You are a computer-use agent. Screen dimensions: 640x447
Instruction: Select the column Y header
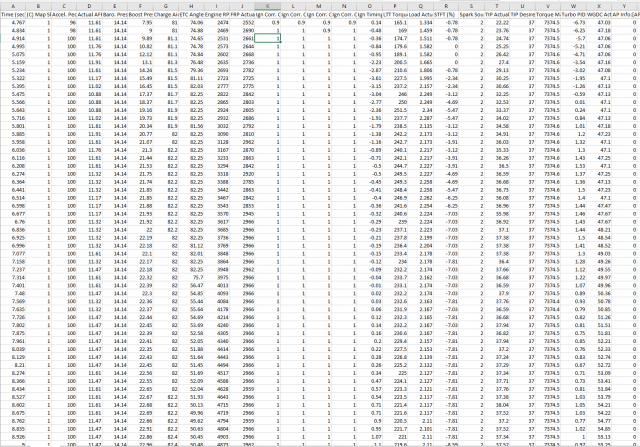point(624,6)
